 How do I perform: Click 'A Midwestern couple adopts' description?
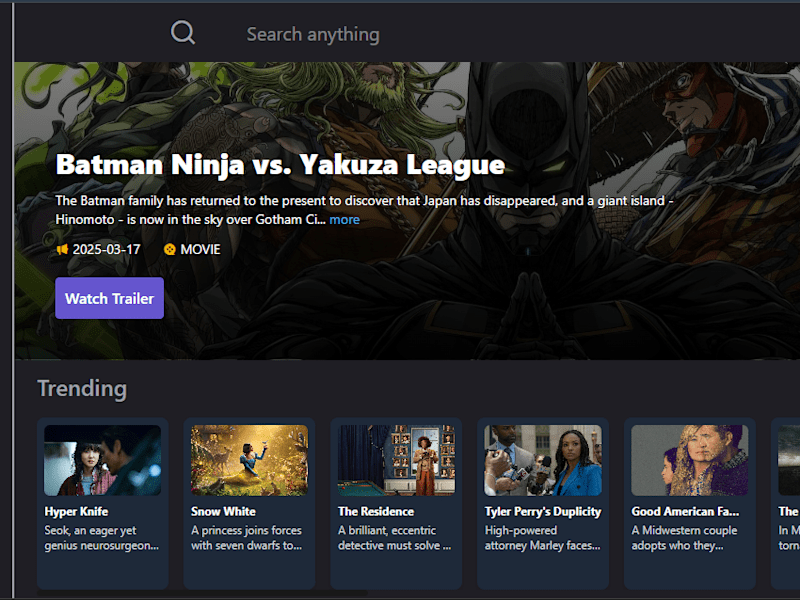tap(684, 538)
